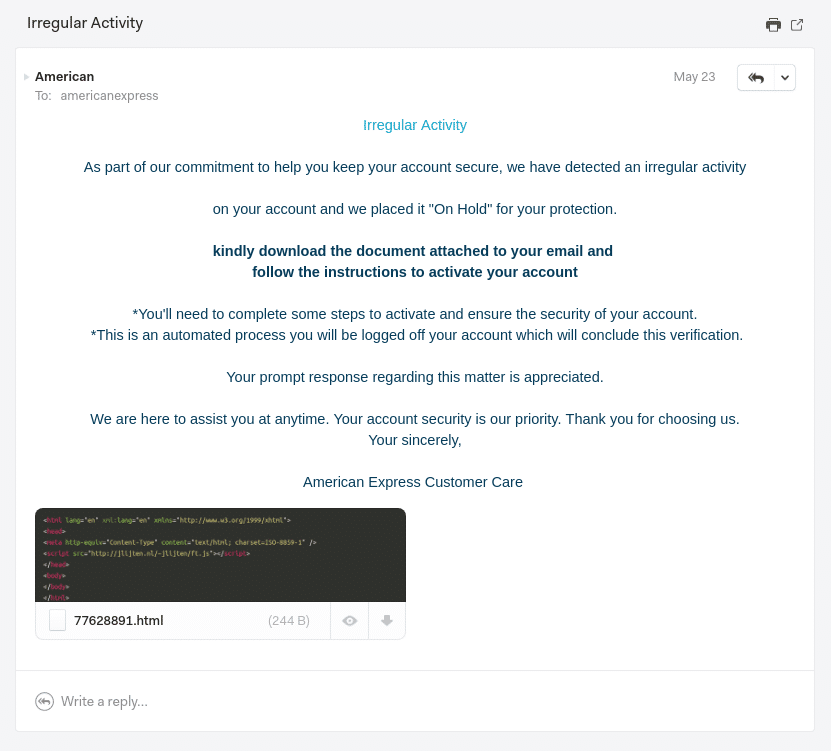Image resolution: width=831 pixels, height=751 pixels.
Task: Click reply icon next to Write a reply
Action: (45, 702)
